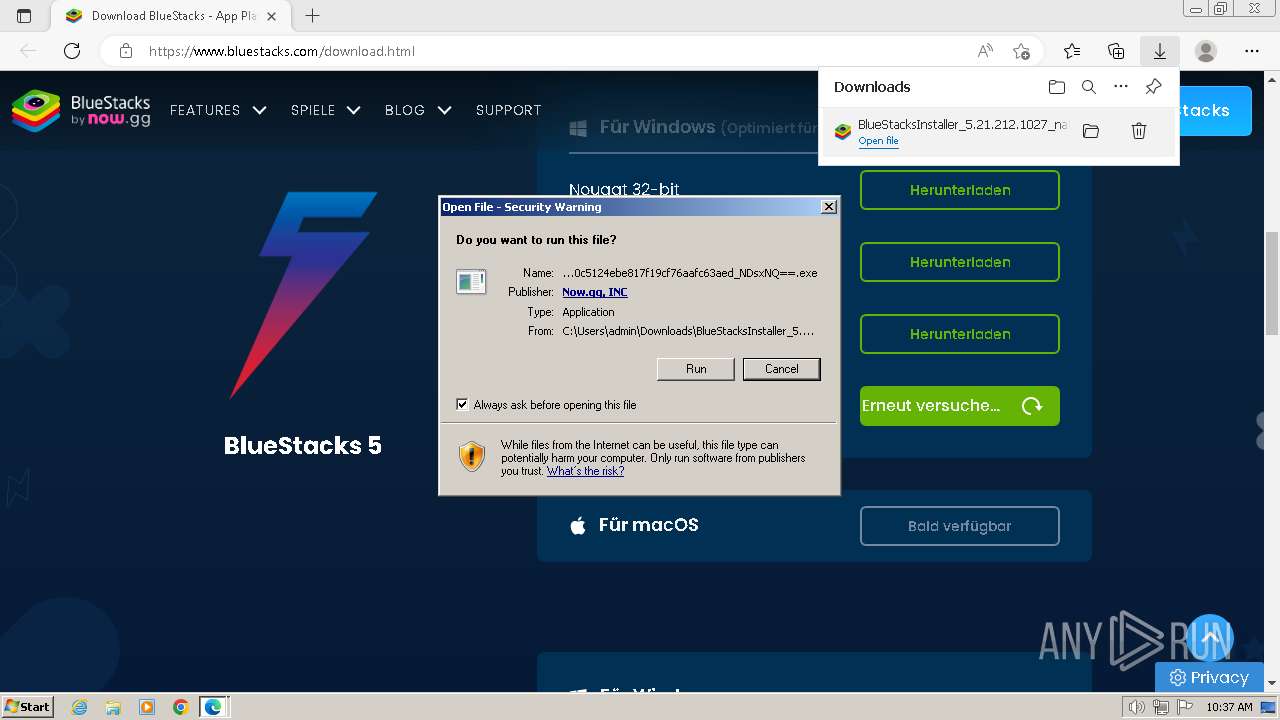Expand the SPIELE menu
Image resolution: width=1280 pixels, height=720 pixels.
pyautogui.click(x=325, y=110)
